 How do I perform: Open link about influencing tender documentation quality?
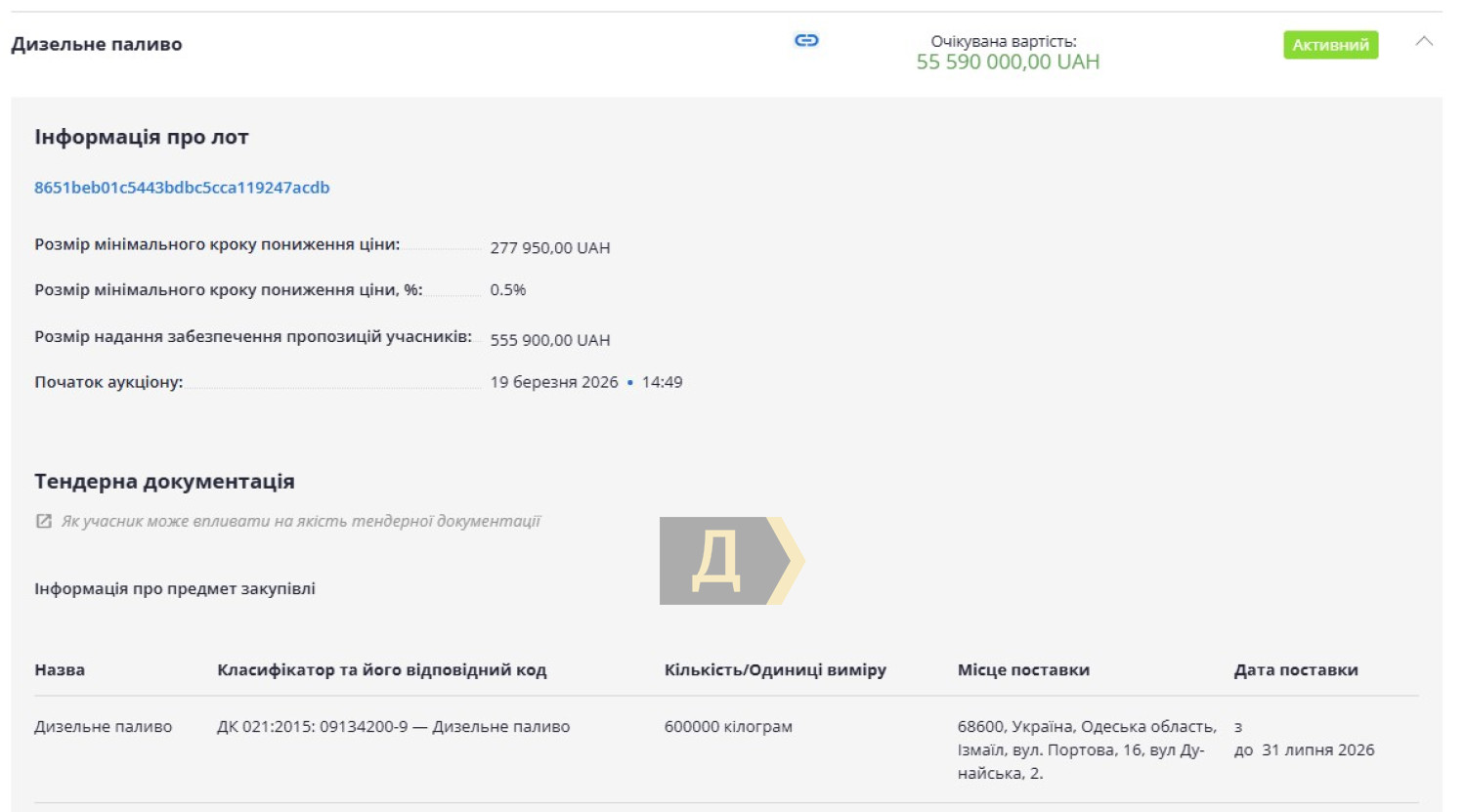pyautogui.click(x=300, y=522)
